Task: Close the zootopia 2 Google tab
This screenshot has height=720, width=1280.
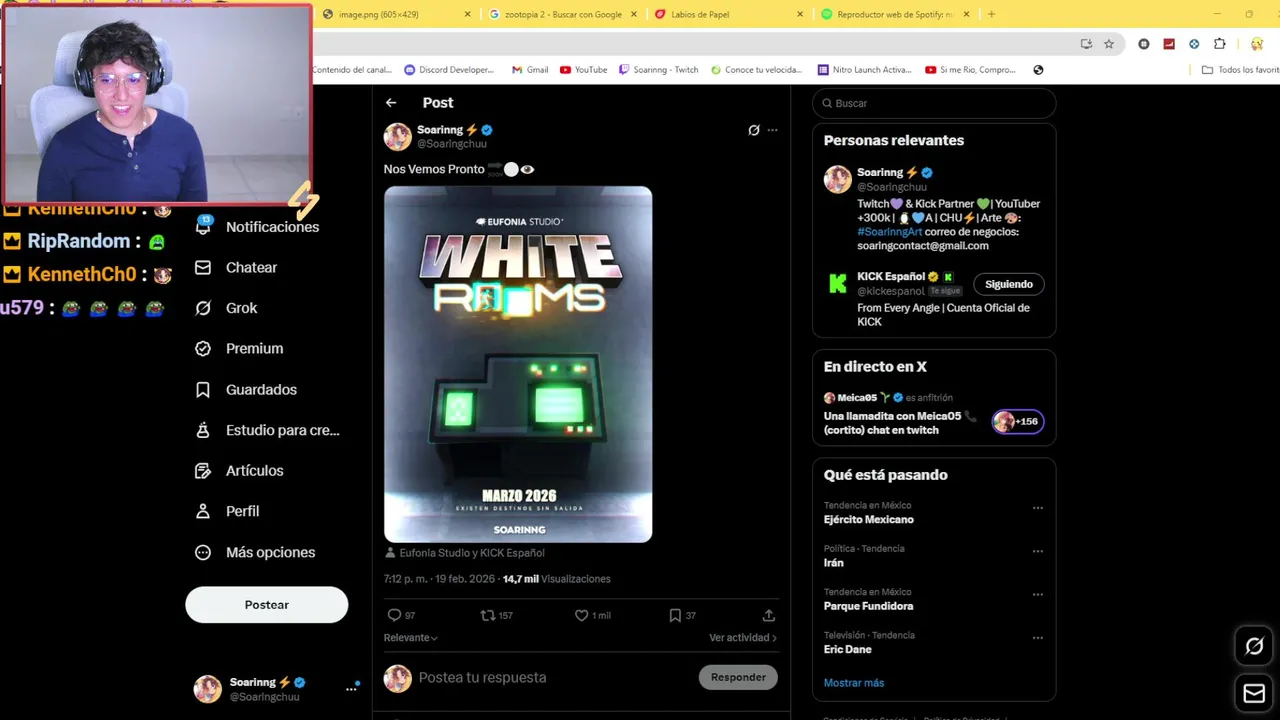Action: tap(634, 14)
